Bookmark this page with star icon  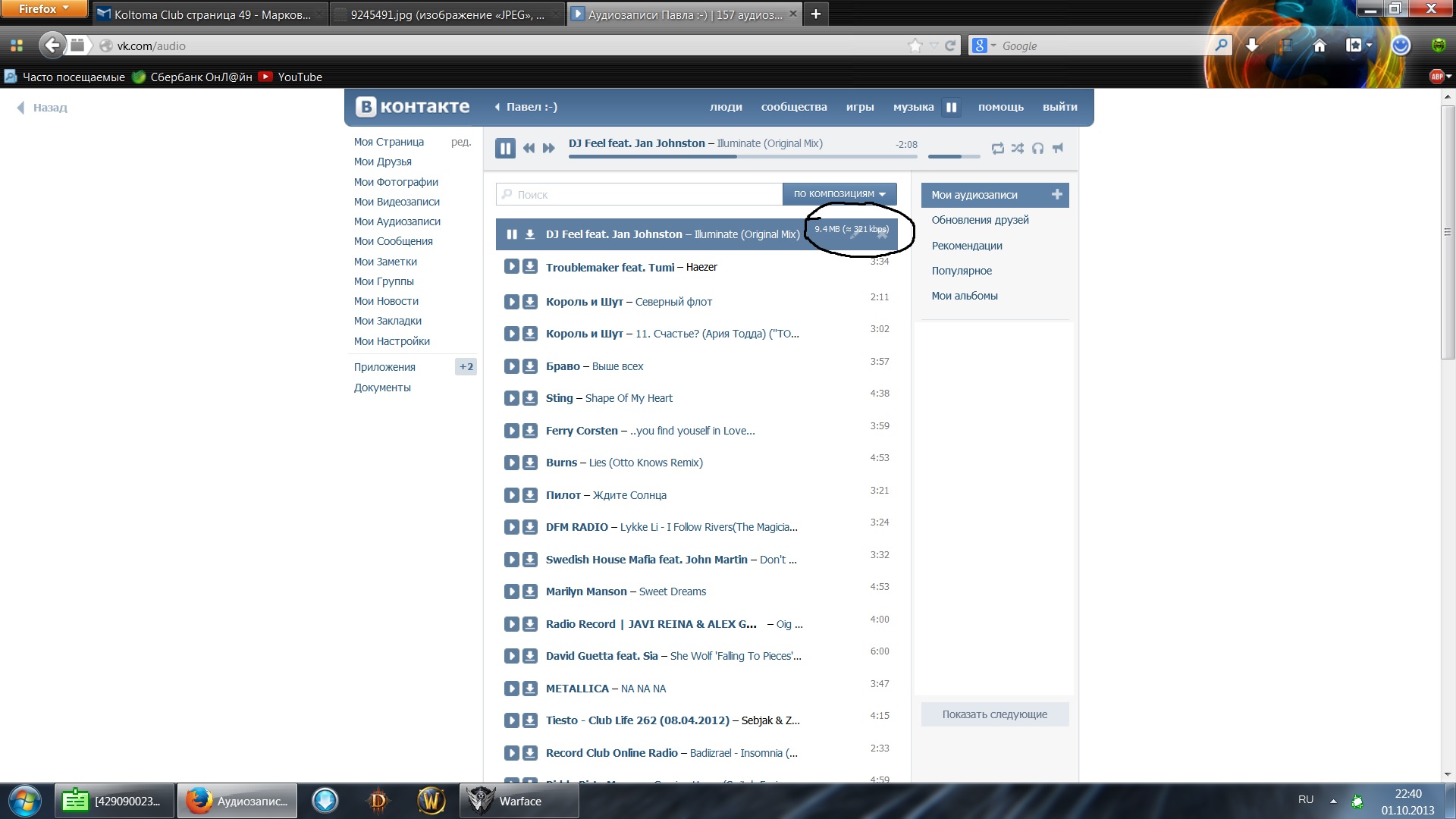pyautogui.click(x=915, y=45)
